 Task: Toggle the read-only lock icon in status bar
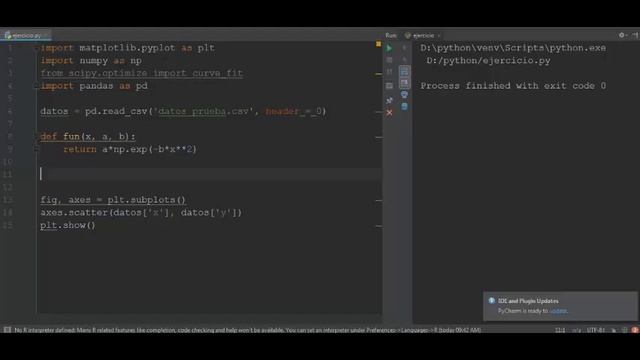613,330
